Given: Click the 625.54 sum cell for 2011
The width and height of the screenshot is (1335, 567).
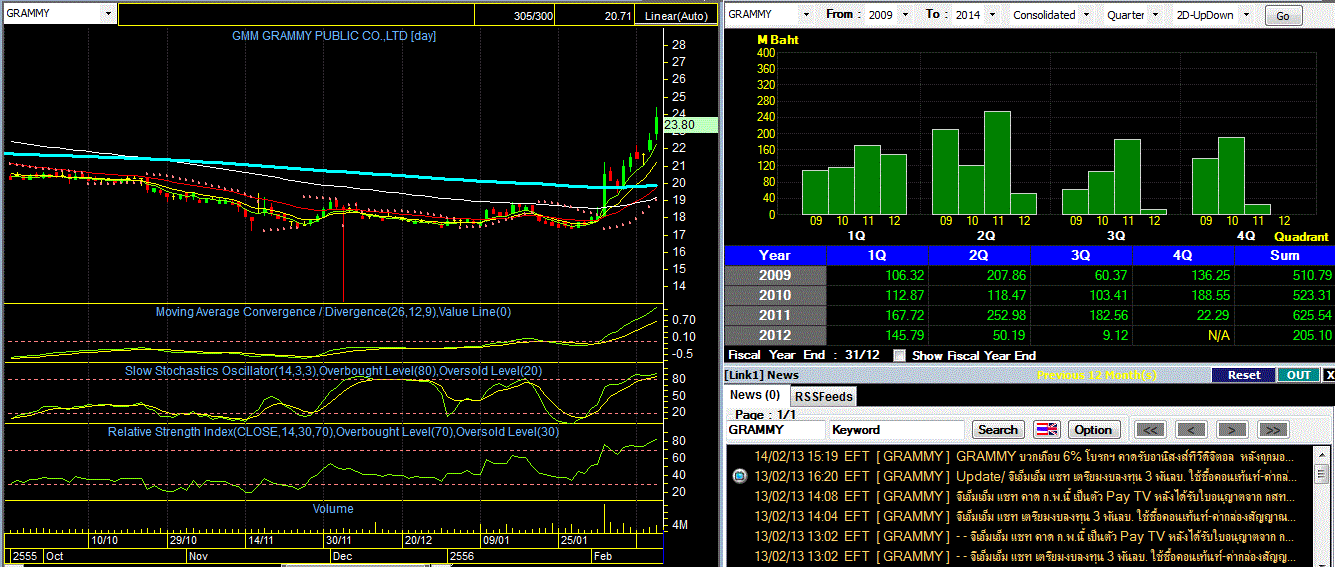Looking at the screenshot, I should point(1285,315).
